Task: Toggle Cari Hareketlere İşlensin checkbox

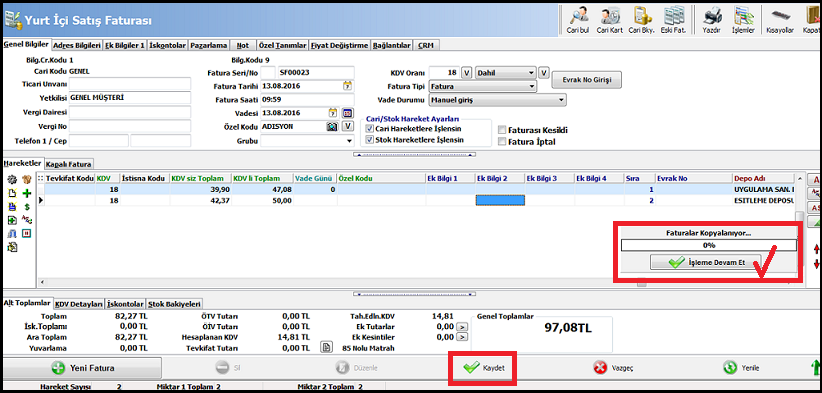Action: (x=370, y=129)
